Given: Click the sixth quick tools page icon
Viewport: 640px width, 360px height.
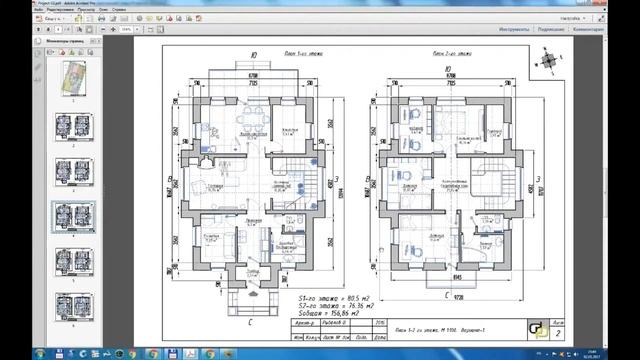Looking at the screenshot, I should pos(189,19).
